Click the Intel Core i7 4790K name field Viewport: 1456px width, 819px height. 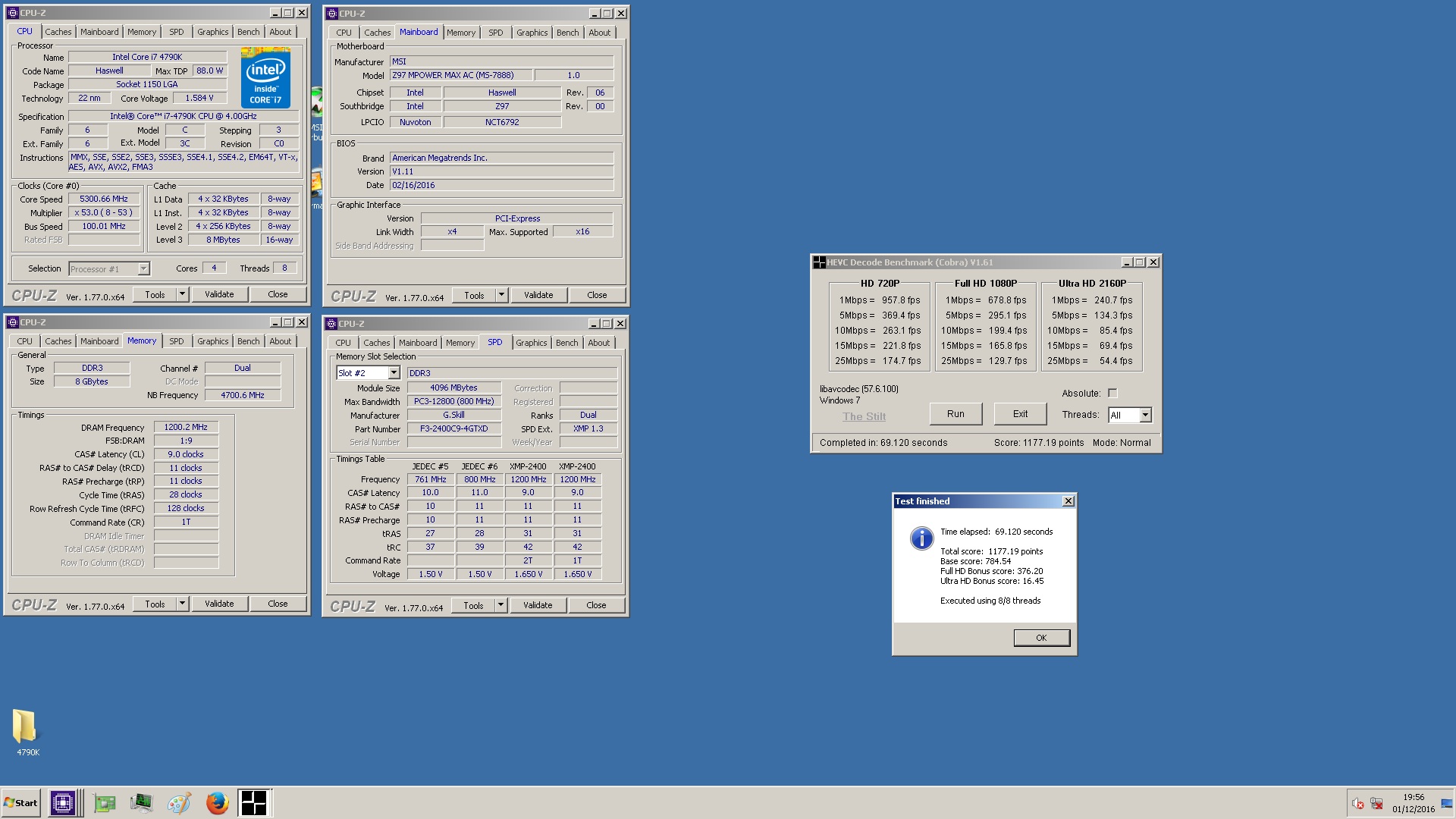147,57
